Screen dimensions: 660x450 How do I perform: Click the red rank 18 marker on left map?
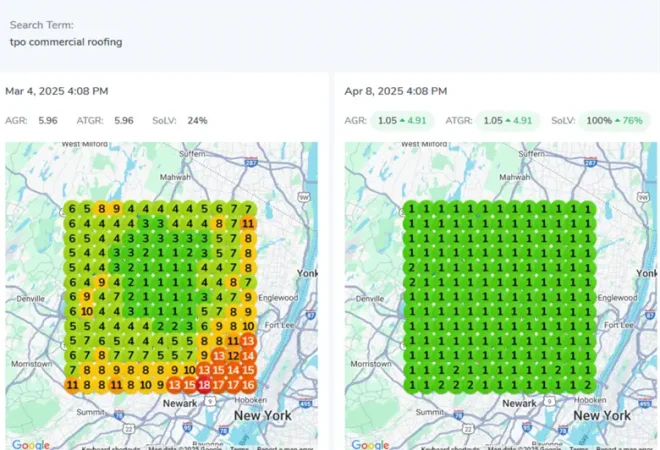[204, 385]
